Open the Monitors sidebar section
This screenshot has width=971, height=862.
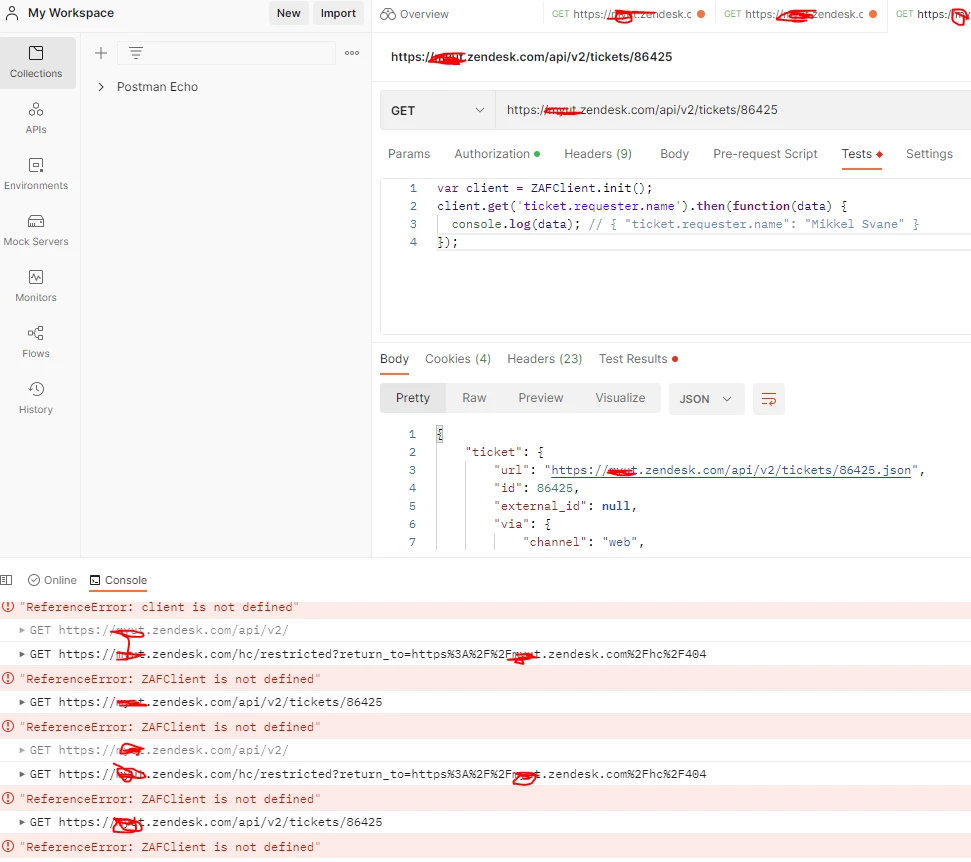pyautogui.click(x=36, y=286)
